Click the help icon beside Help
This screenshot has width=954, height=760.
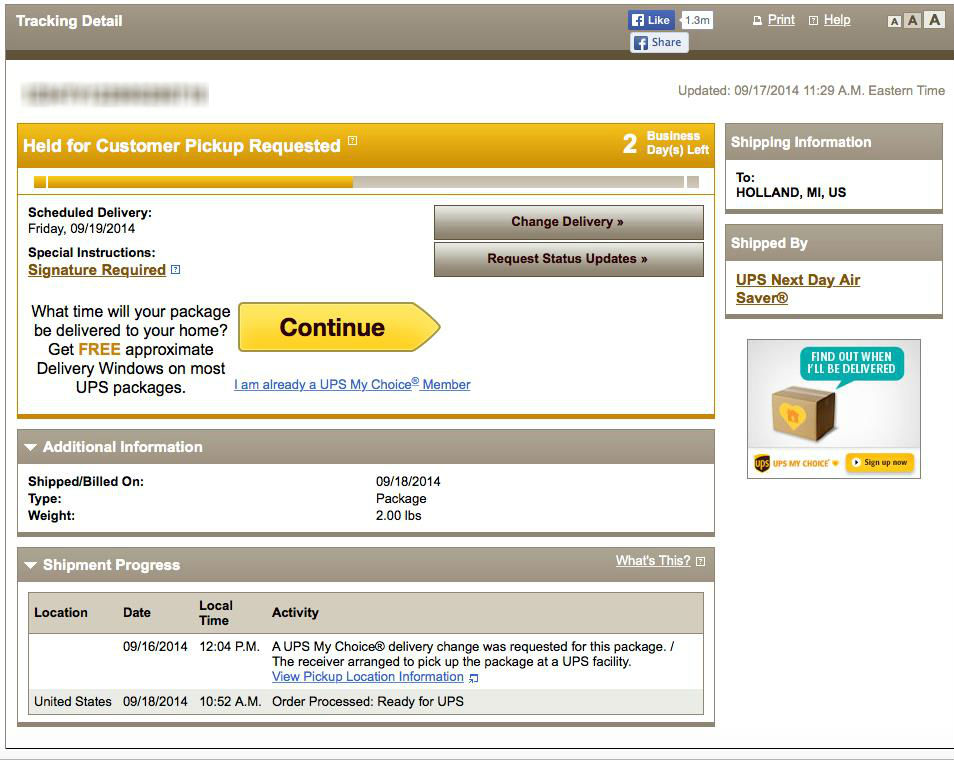[813, 21]
